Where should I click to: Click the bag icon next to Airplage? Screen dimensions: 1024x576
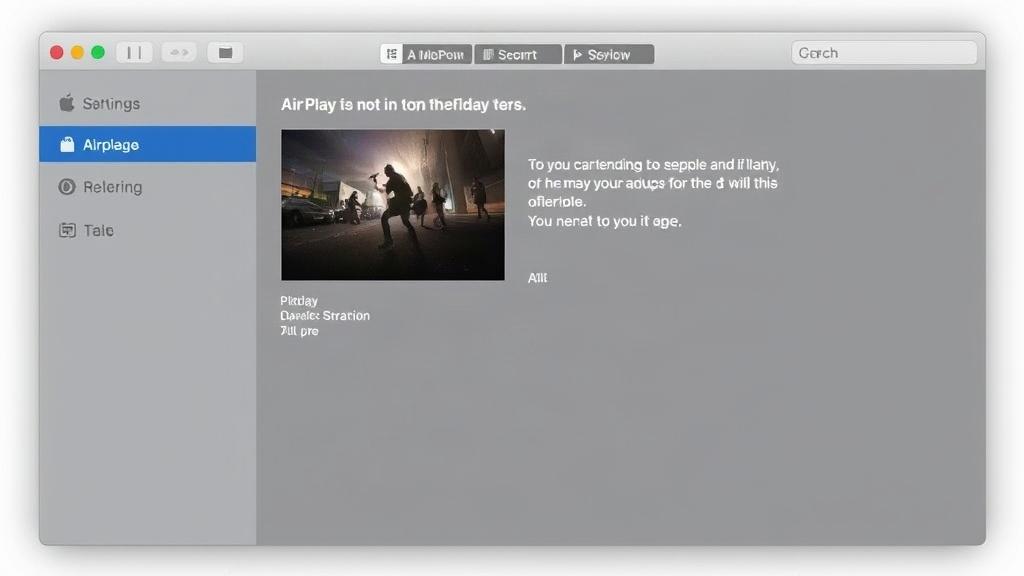(x=67, y=144)
